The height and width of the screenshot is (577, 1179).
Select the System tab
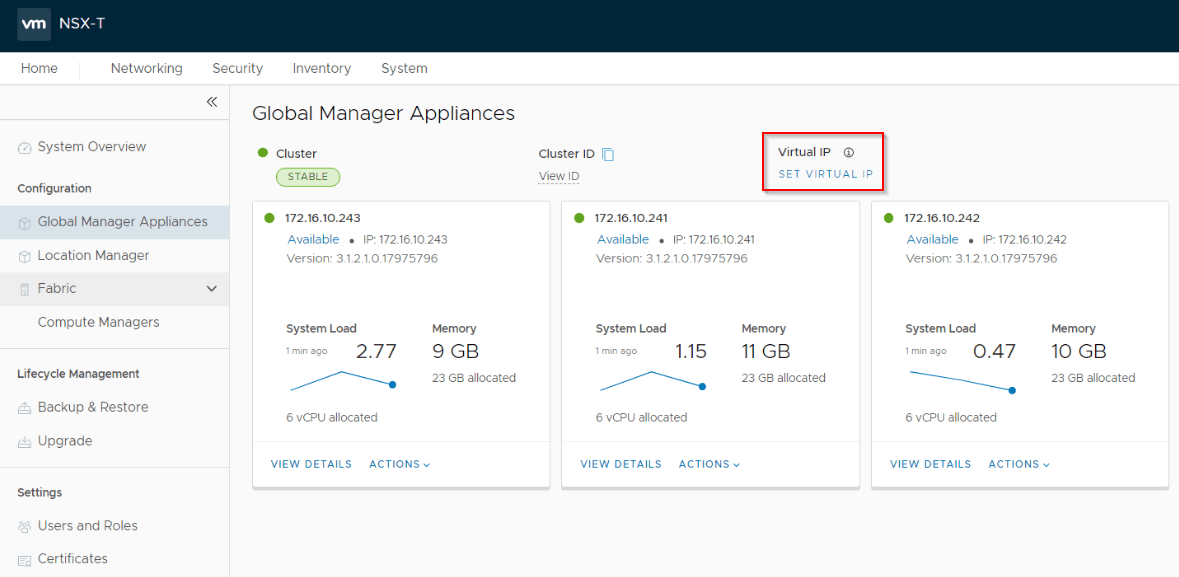tap(405, 68)
